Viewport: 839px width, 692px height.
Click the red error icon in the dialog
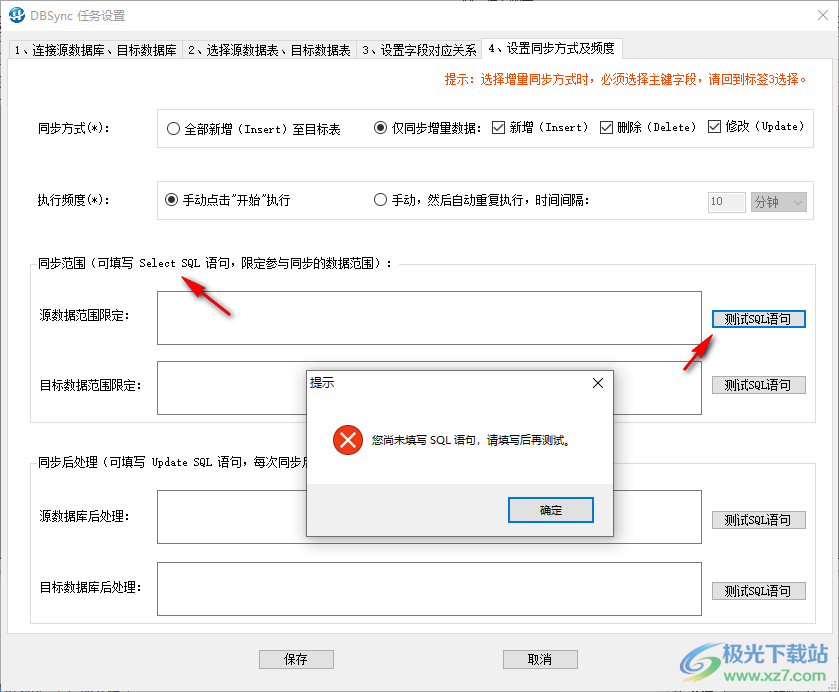click(x=348, y=440)
